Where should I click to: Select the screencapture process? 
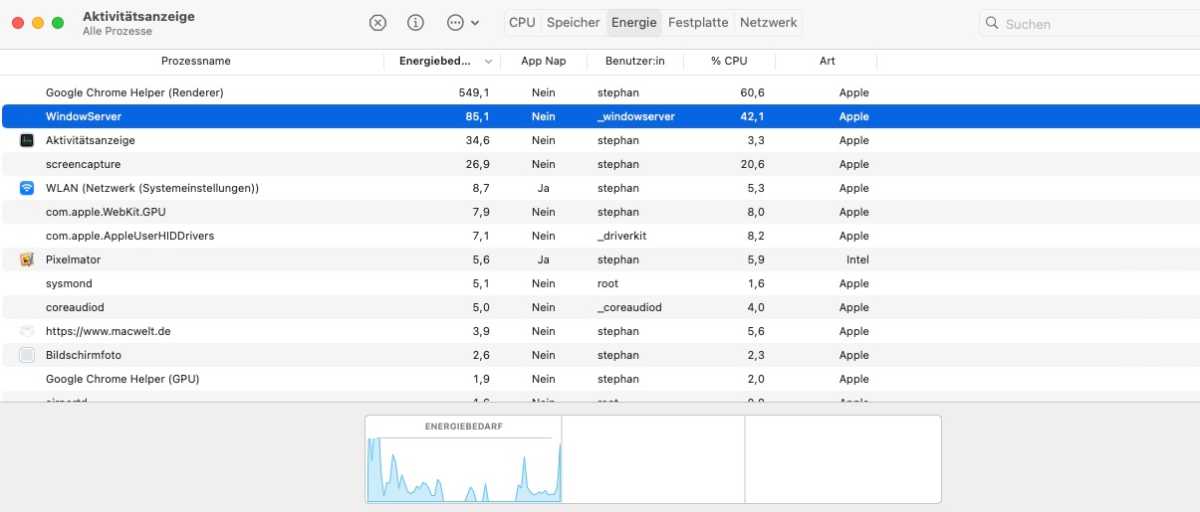pos(83,164)
